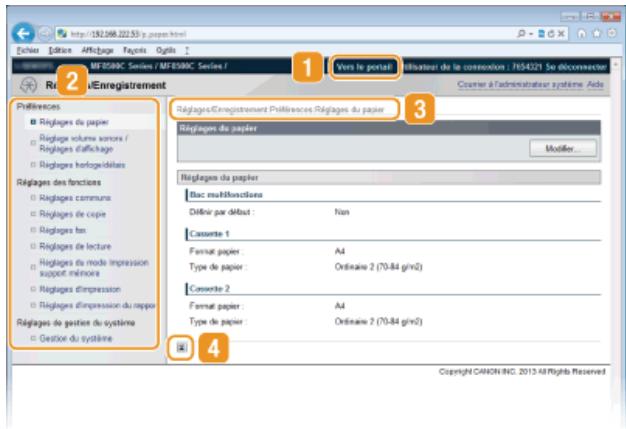Open the Edition menu

[60, 50]
